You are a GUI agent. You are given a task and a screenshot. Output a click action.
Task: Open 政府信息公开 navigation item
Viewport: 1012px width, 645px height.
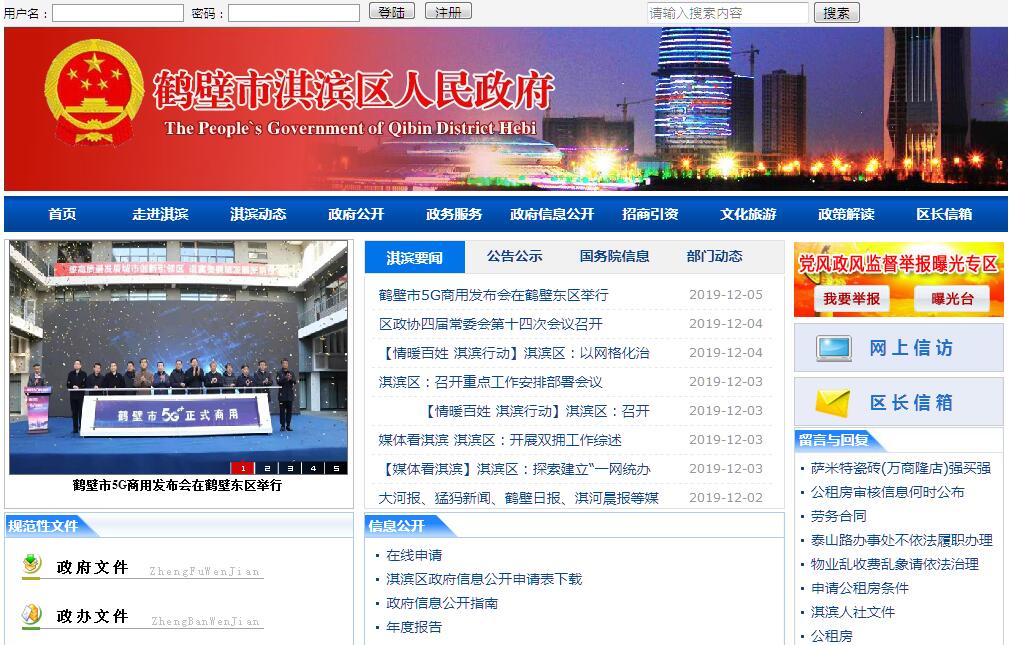point(552,214)
